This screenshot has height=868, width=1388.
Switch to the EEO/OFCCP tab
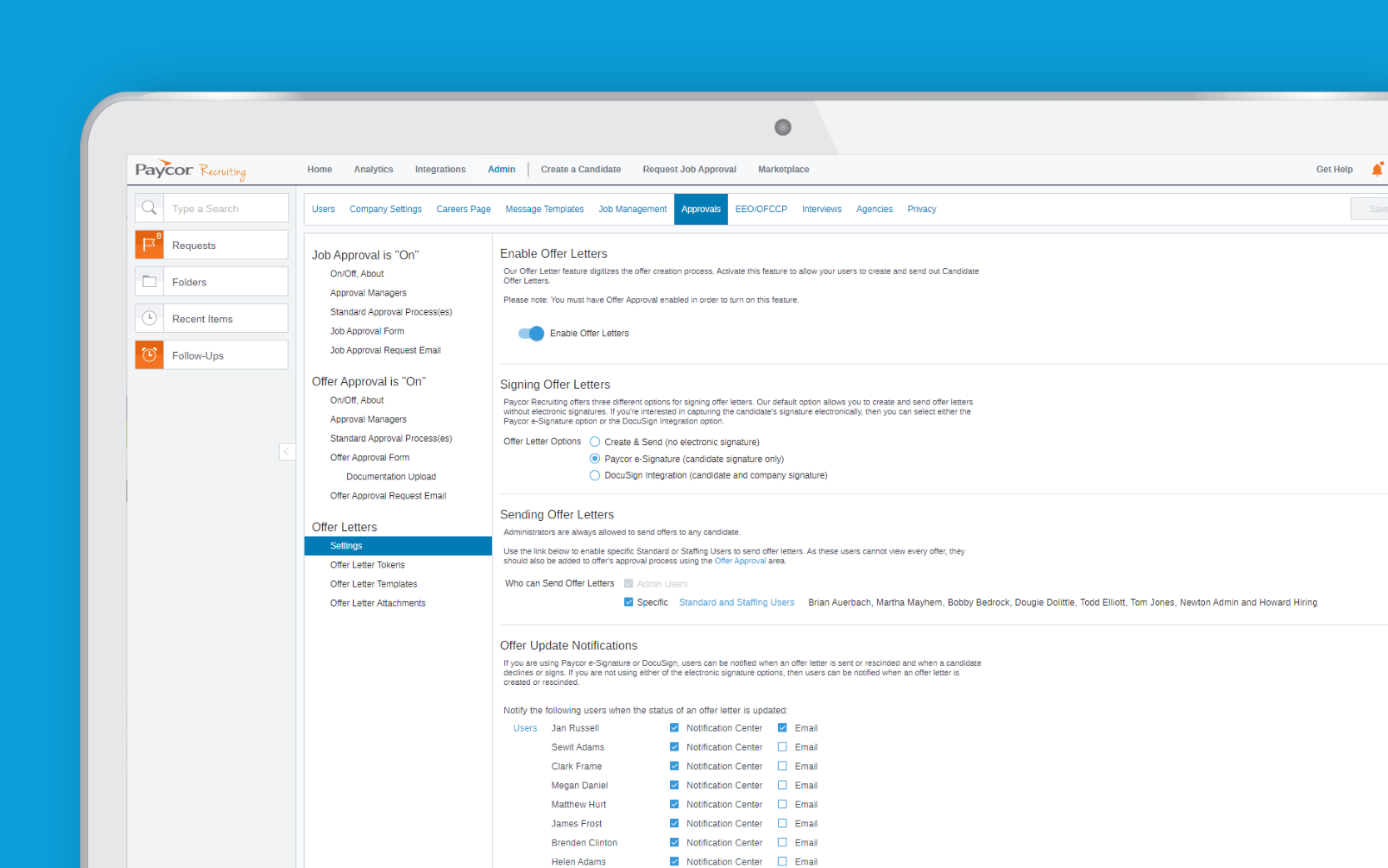[761, 209]
